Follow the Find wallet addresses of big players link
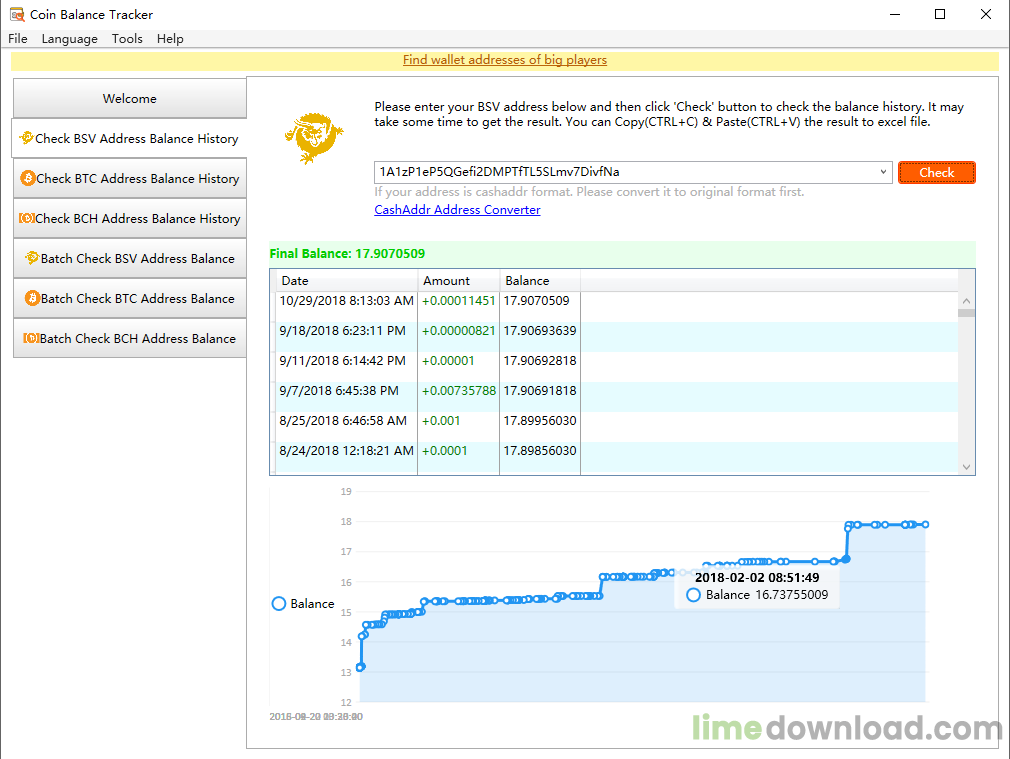The image size is (1010, 759). tap(504, 60)
